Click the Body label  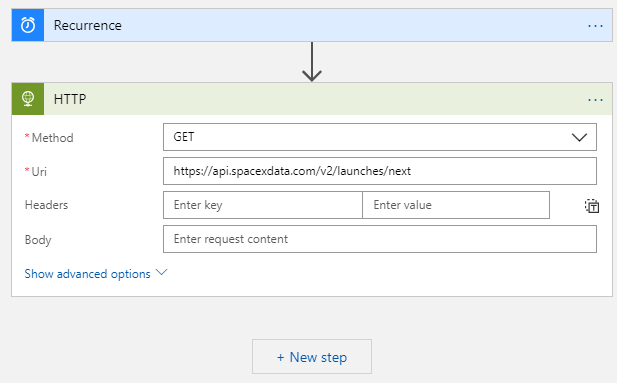tap(38, 240)
